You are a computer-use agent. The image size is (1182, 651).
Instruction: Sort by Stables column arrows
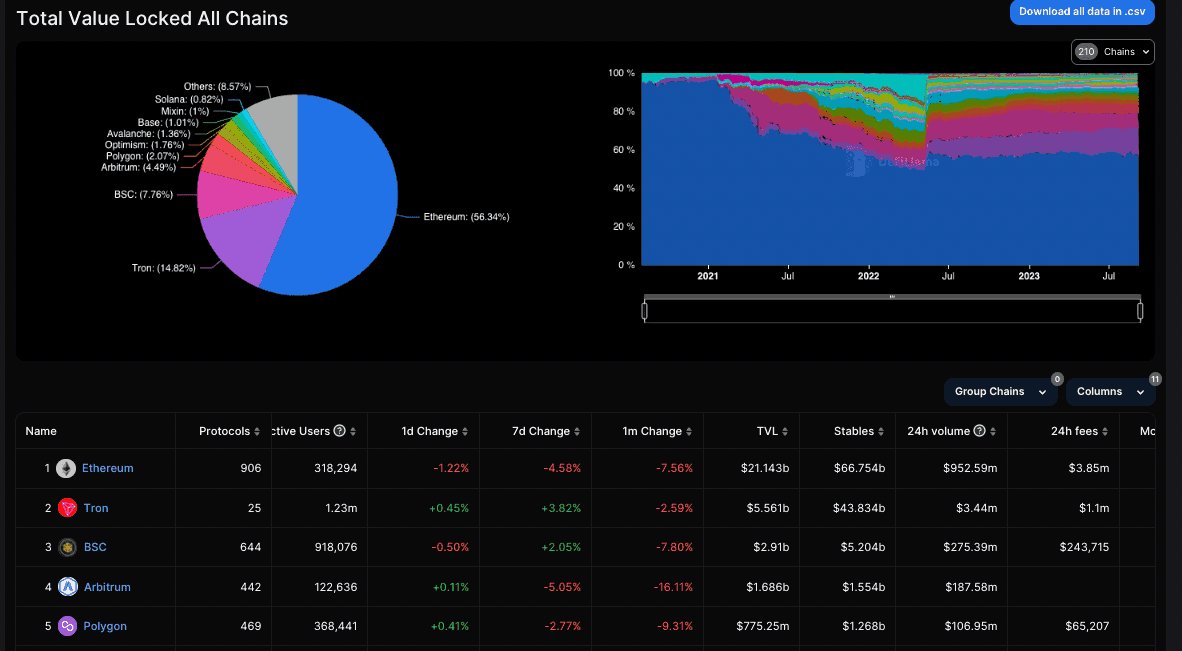point(881,432)
